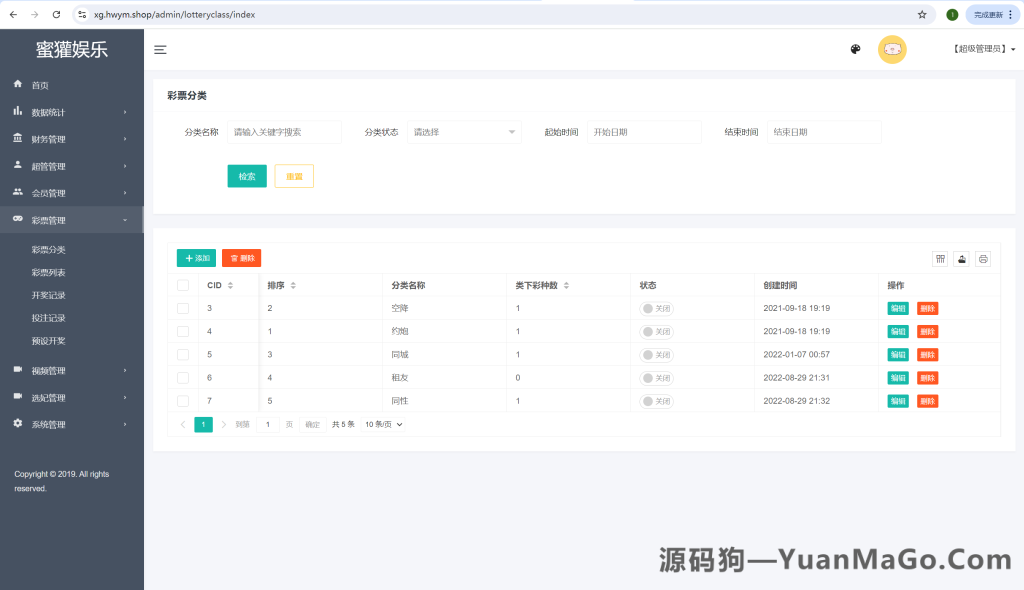This screenshot has height=590, width=1024.
Task: Click the avatar icon in the top bar
Action: 891,48
